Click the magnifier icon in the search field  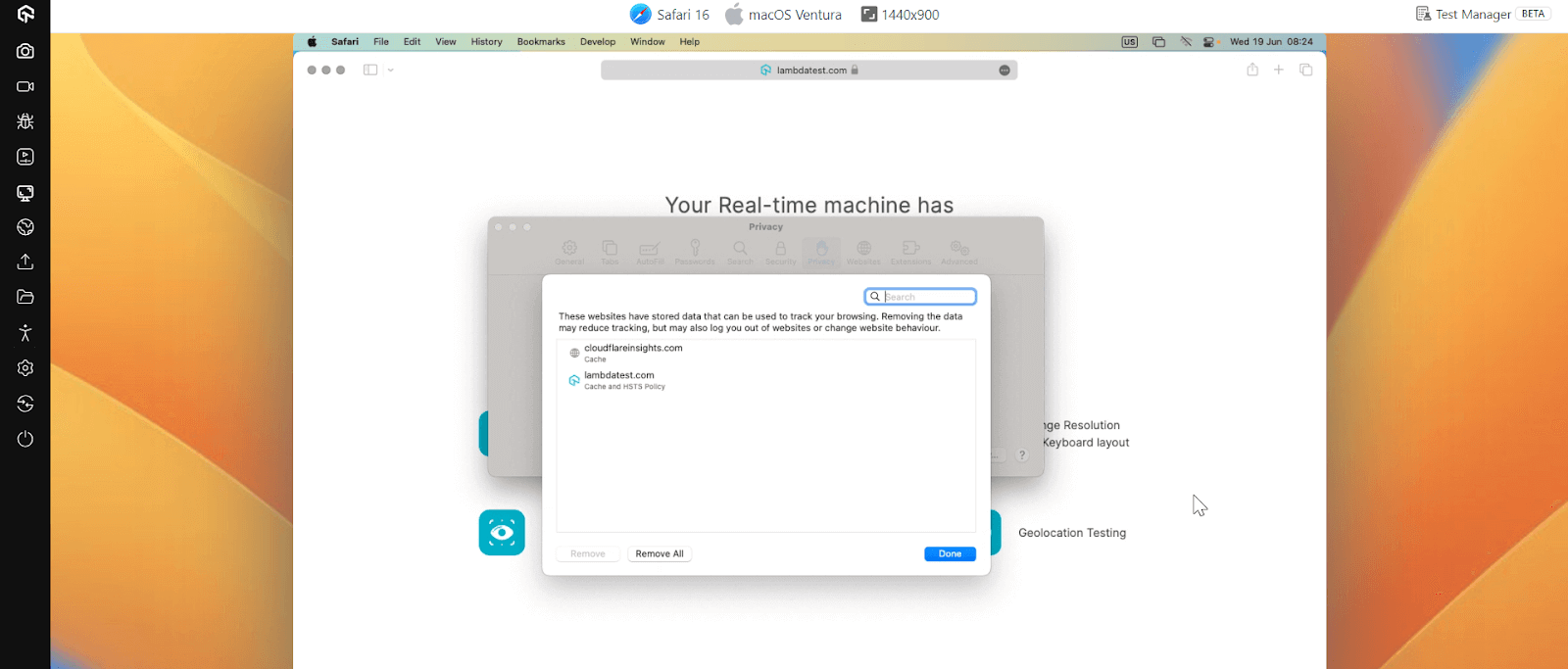coord(875,297)
